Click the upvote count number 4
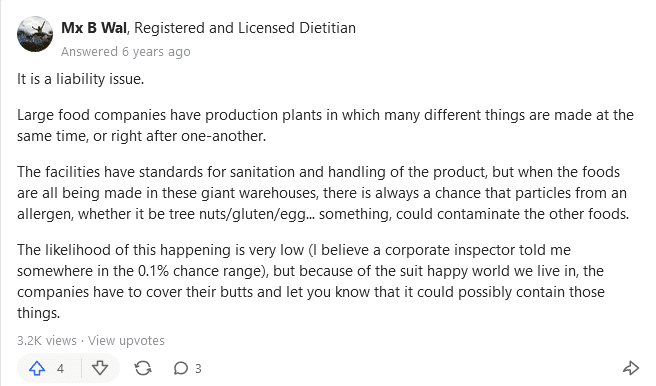 point(60,369)
